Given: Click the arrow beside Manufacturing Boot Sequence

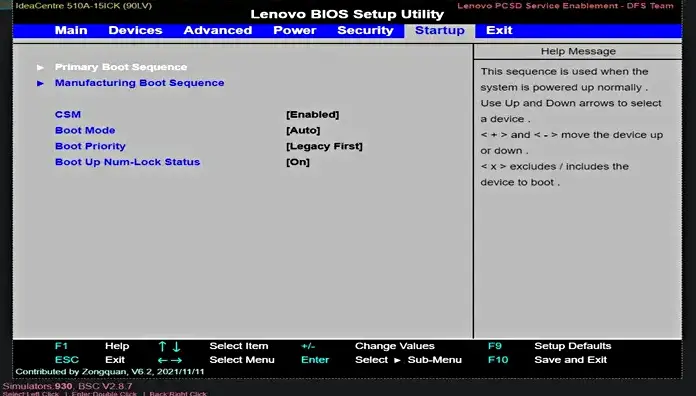Looking at the screenshot, I should [x=40, y=83].
